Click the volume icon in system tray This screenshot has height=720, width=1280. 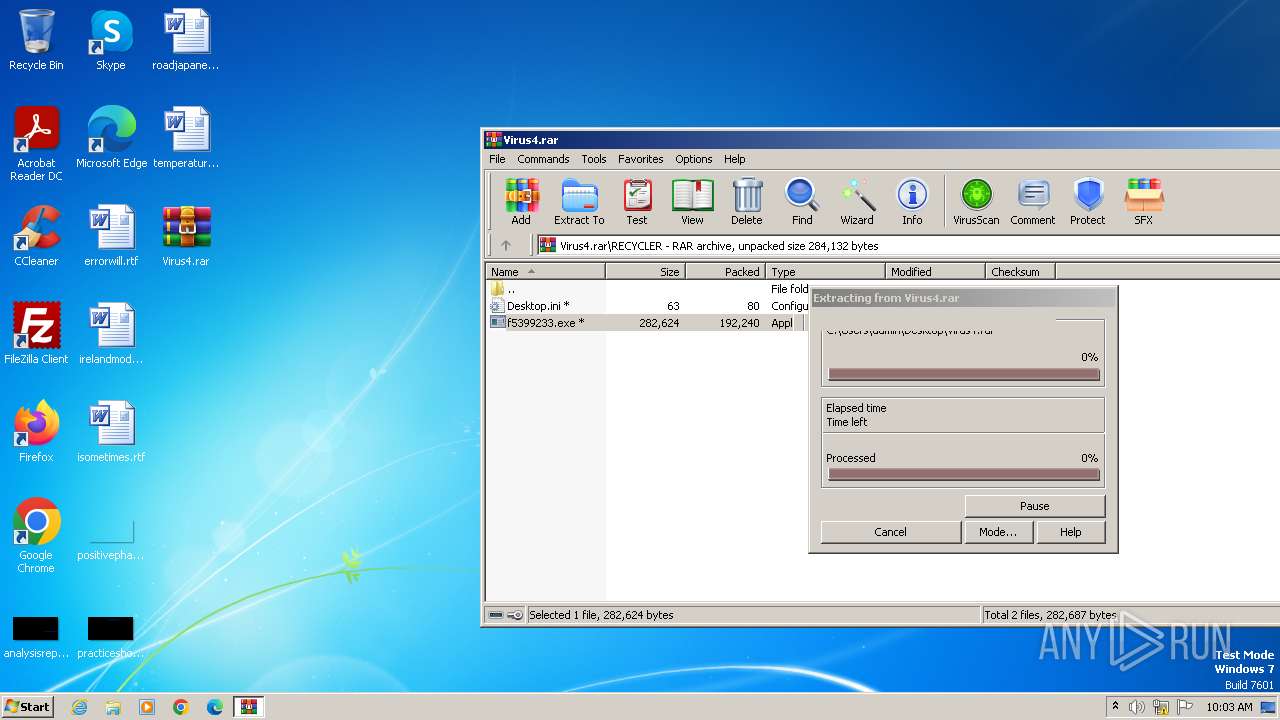(1136, 707)
